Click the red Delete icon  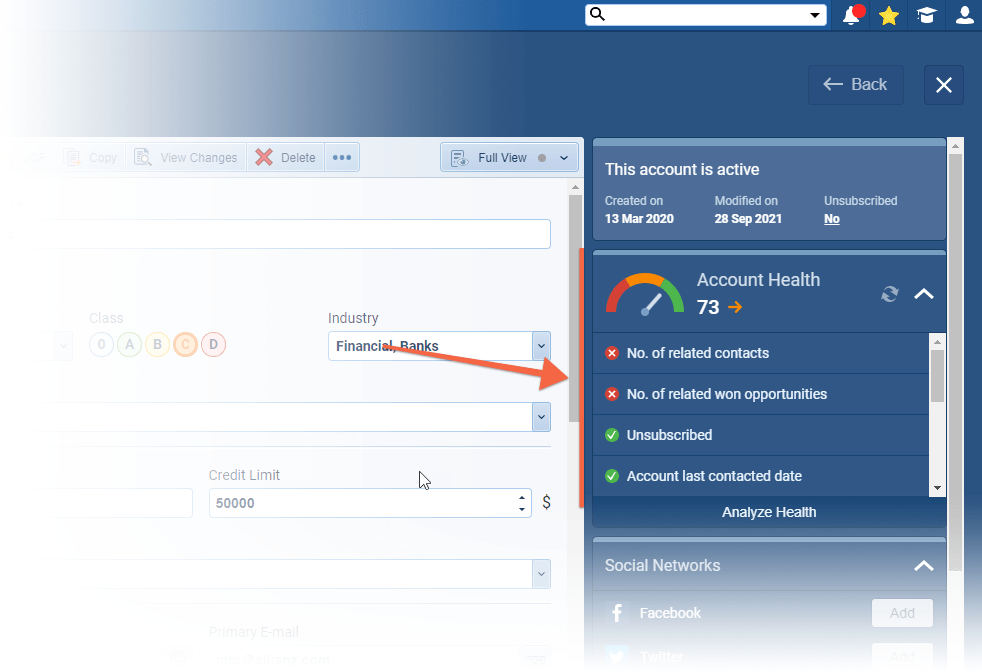[265, 156]
